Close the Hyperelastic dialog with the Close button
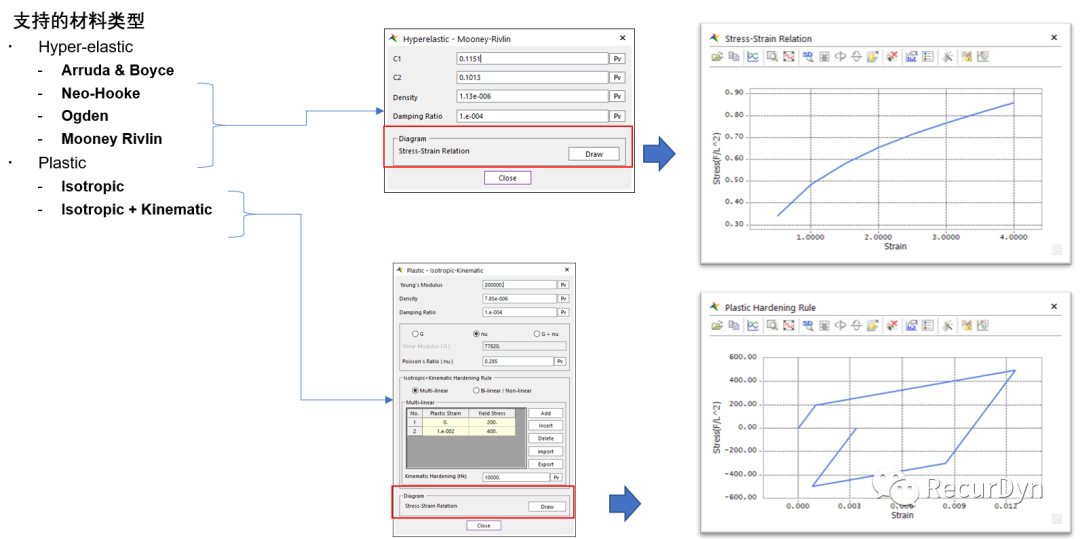The image size is (1080, 539). coord(507,178)
